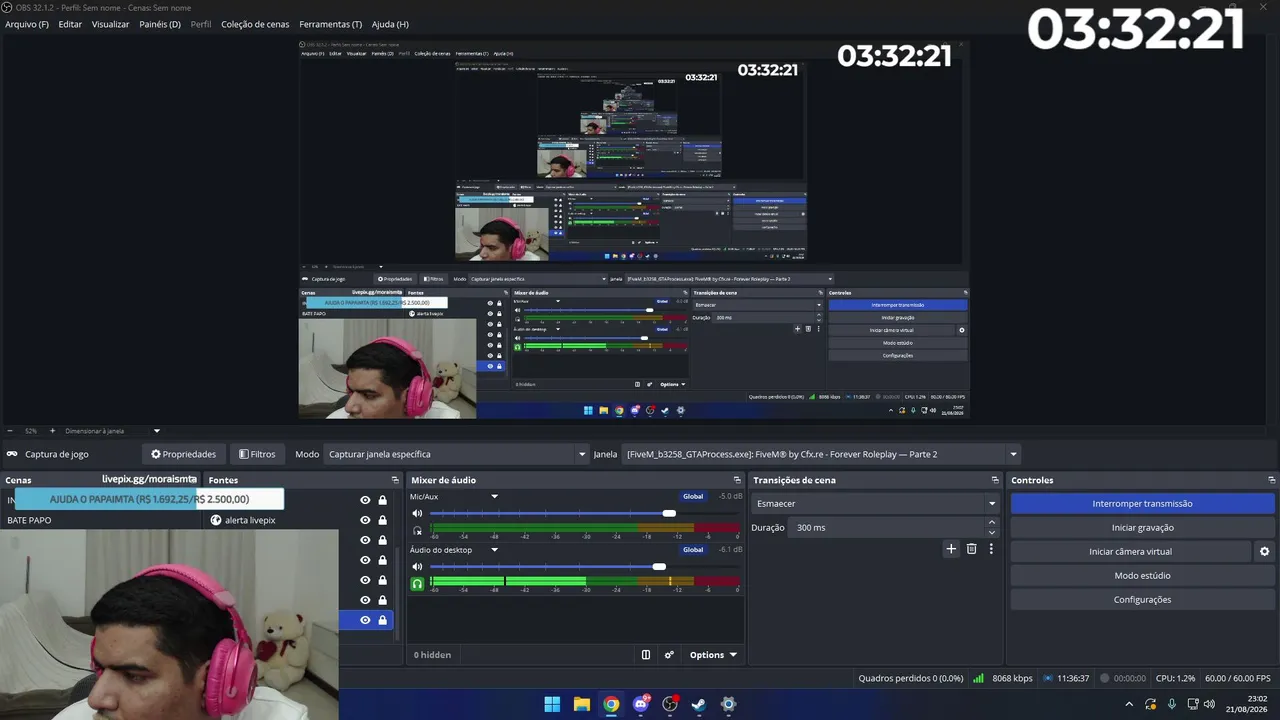Mute the Áudio do desktop speaker
The width and height of the screenshot is (1280, 720).
tap(418, 566)
